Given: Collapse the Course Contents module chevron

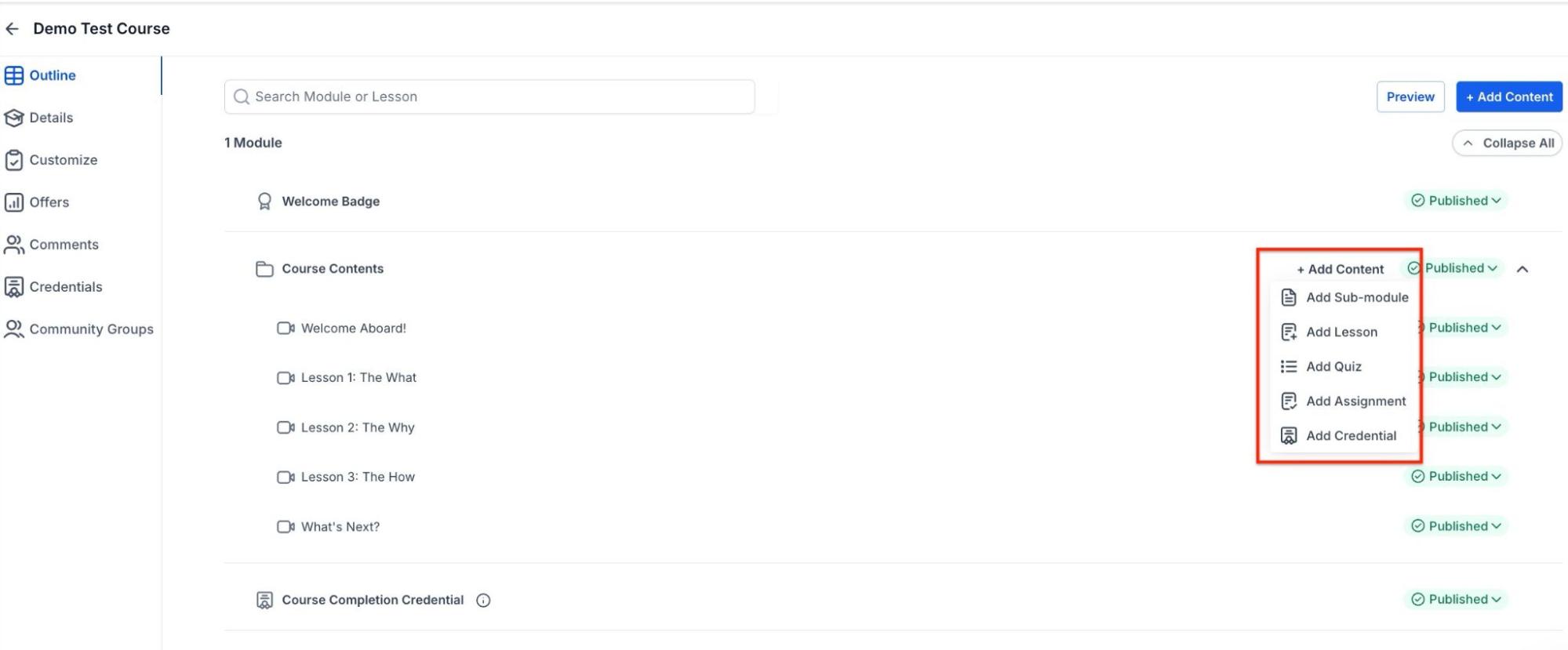Looking at the screenshot, I should (x=1523, y=269).
